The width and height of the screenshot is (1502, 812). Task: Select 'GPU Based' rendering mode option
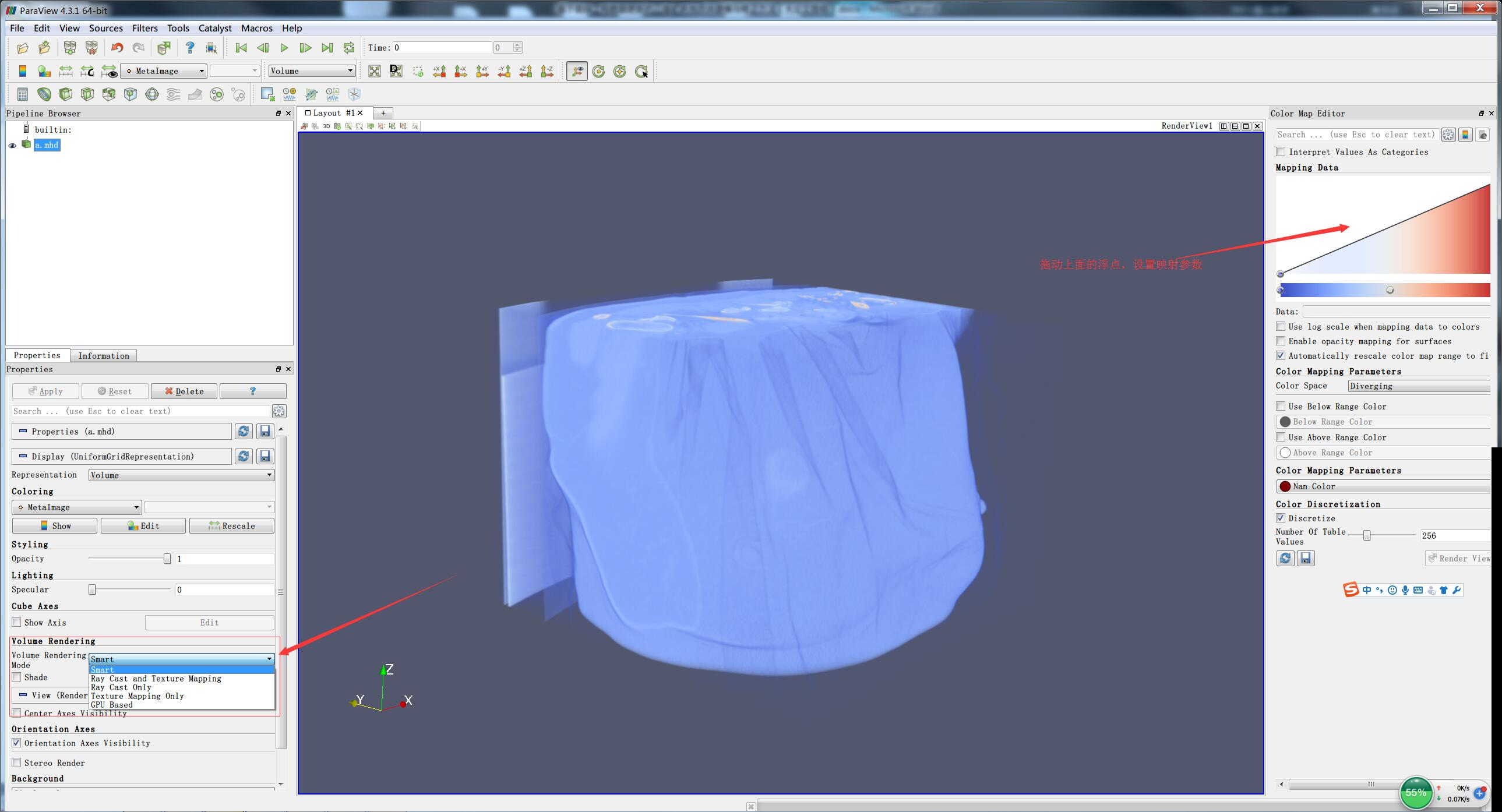[111, 705]
